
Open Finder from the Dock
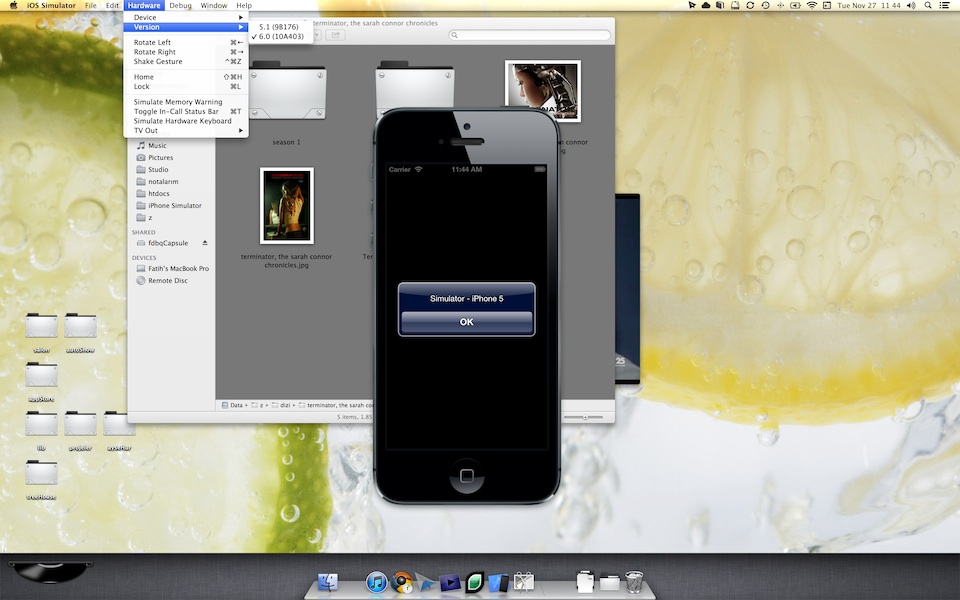coord(328,582)
